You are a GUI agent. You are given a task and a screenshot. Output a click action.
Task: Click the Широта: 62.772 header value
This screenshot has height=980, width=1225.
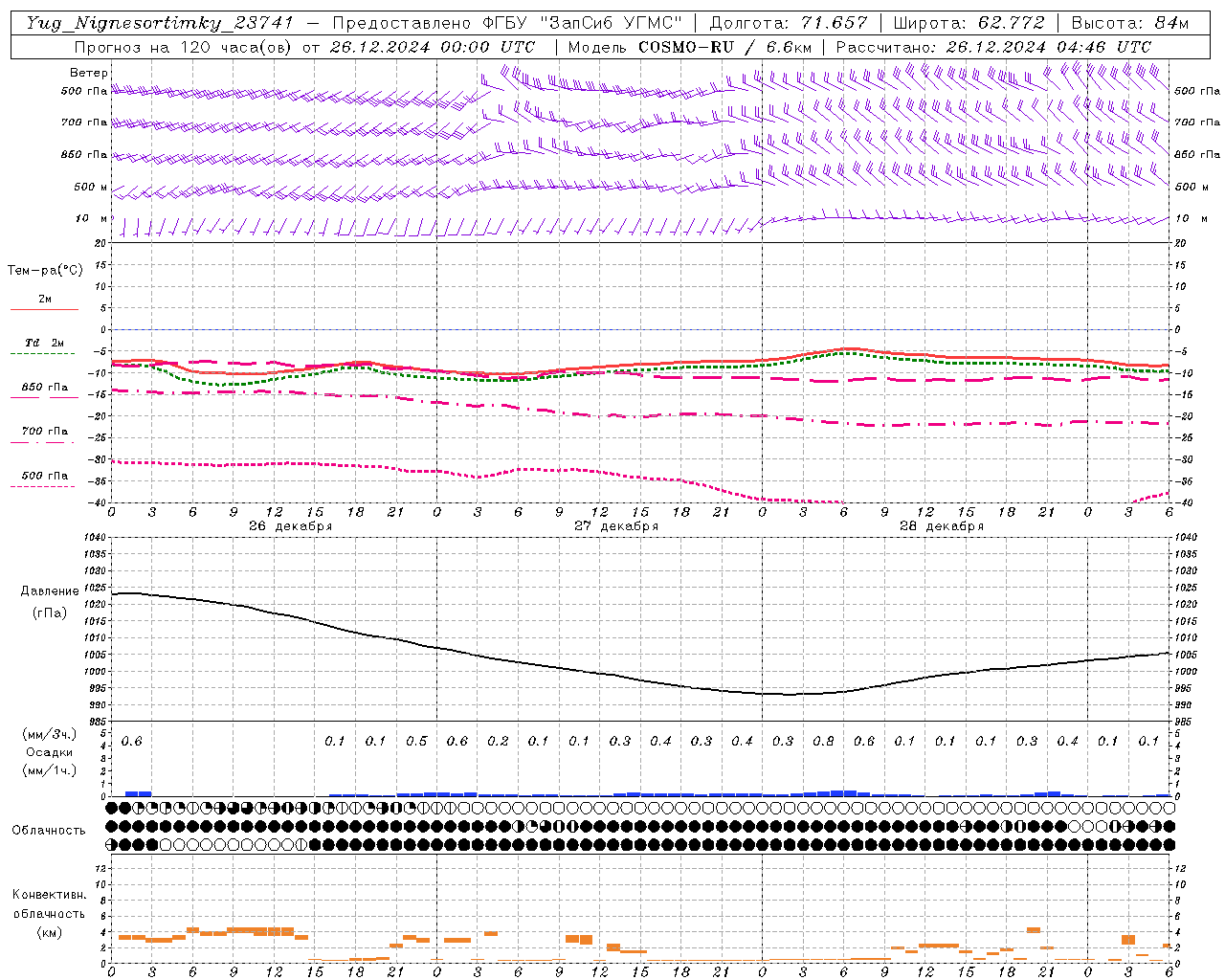pos(969,23)
